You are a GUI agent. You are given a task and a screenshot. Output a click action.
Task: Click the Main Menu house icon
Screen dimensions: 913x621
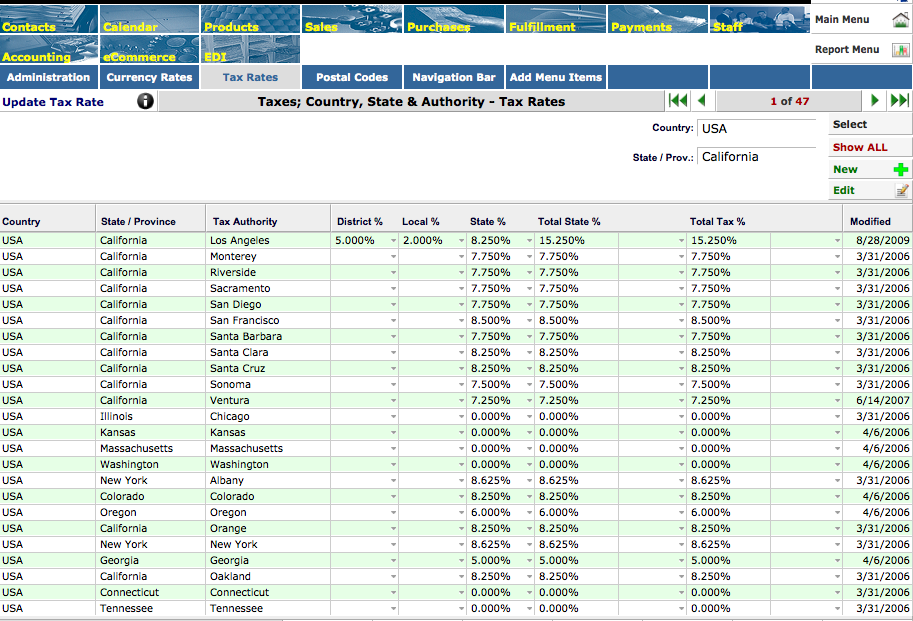901,20
